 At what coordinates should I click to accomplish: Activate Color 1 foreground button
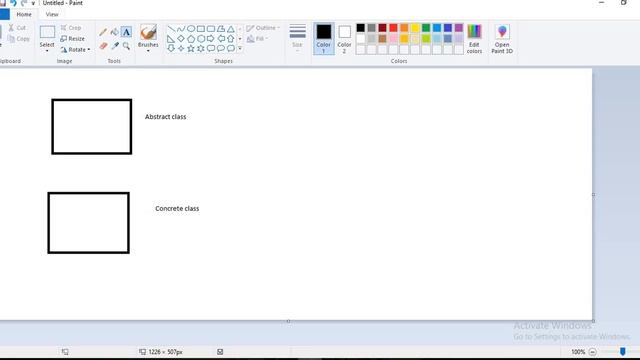tap(324, 38)
